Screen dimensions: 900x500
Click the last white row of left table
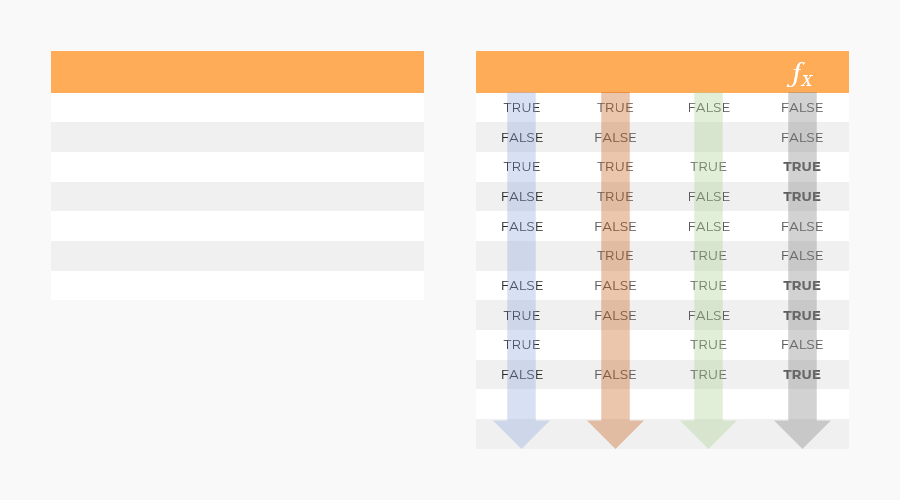coord(237,285)
